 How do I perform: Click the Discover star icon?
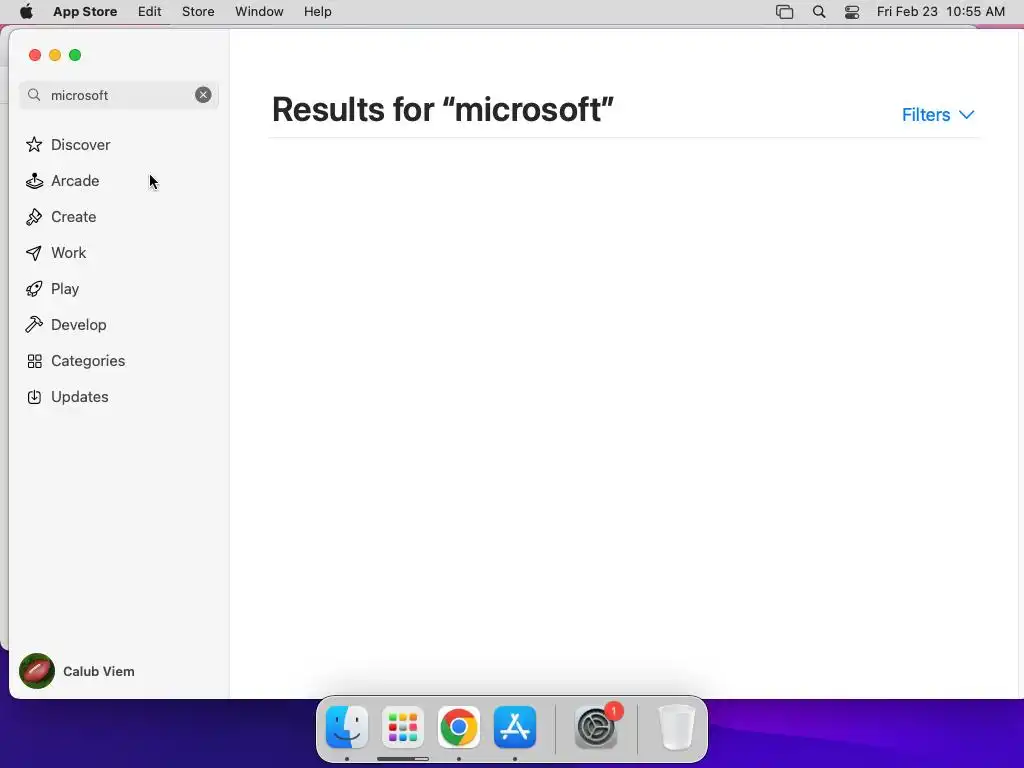tap(34, 144)
